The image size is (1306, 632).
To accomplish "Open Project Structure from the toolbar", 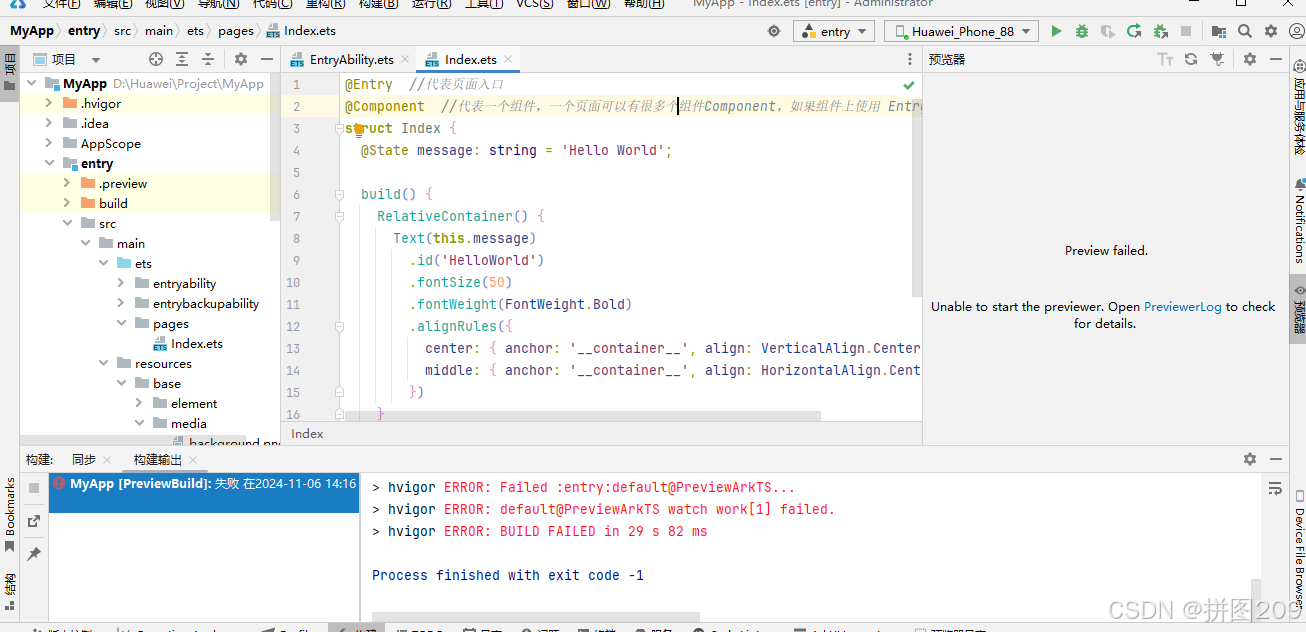I will tap(1218, 31).
